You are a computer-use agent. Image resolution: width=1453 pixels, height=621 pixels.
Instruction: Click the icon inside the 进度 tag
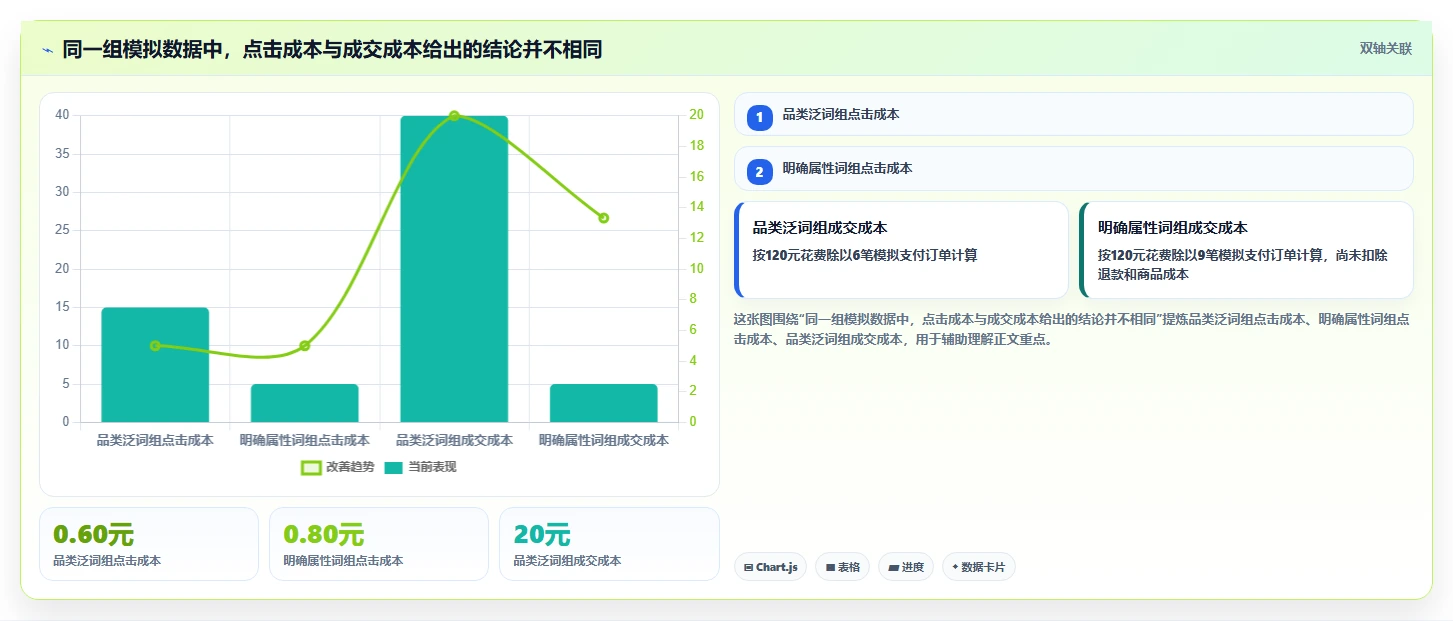893,567
